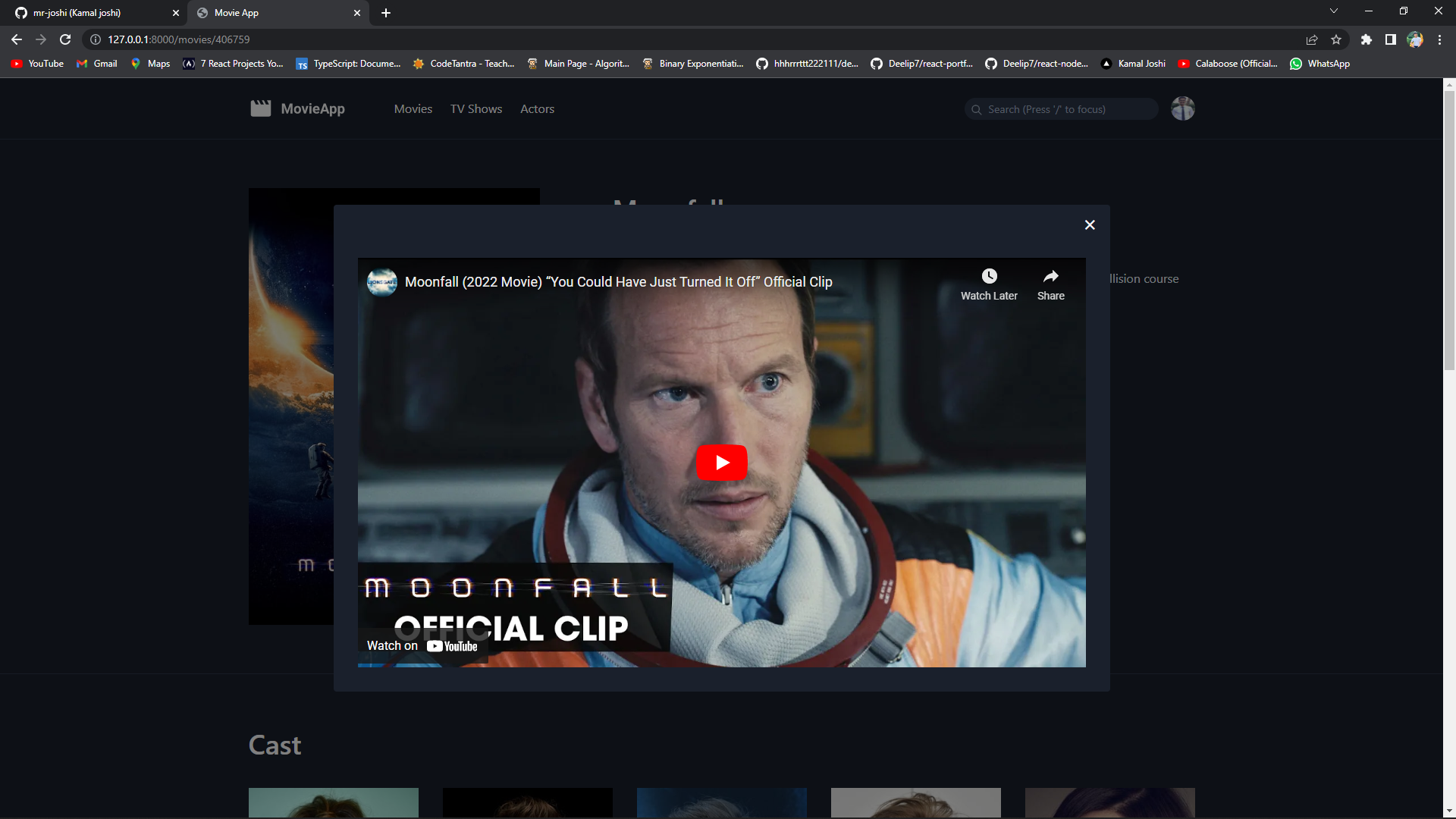This screenshot has height=819, width=1456.
Task: Focus the MovieApp search field
Action: [x=1060, y=108]
